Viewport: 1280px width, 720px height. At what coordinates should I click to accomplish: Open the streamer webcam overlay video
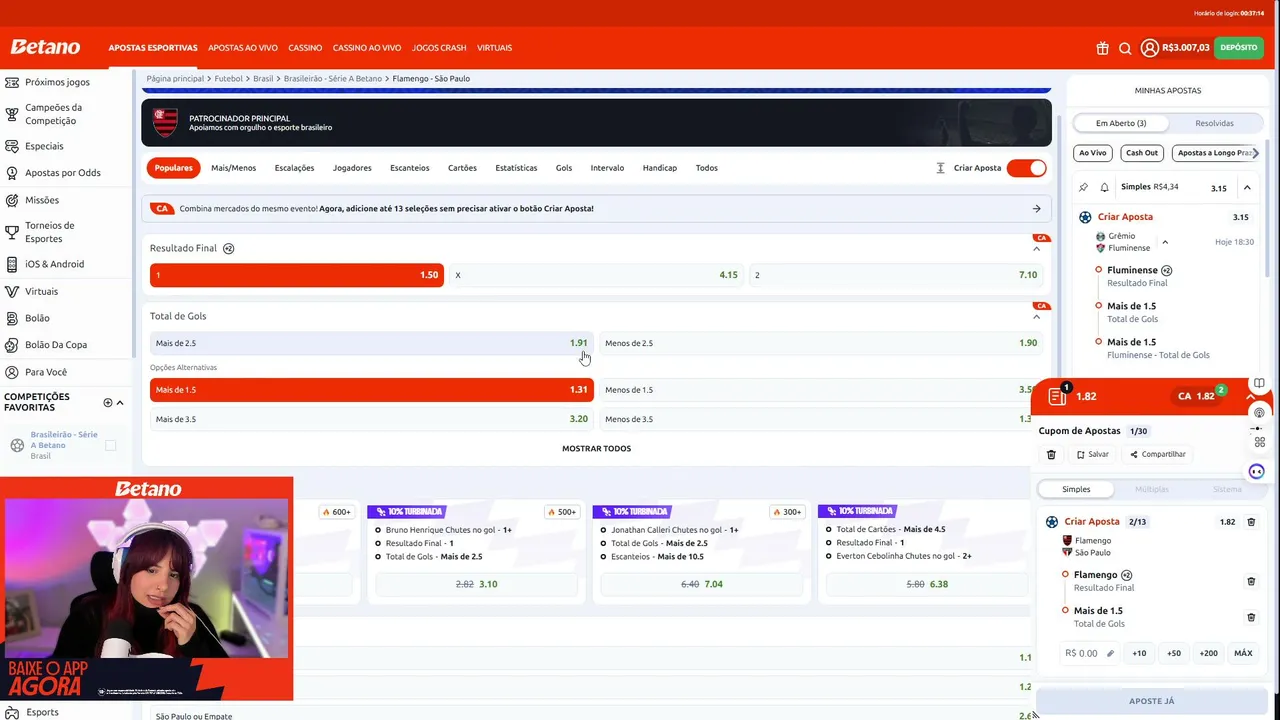tap(146, 579)
